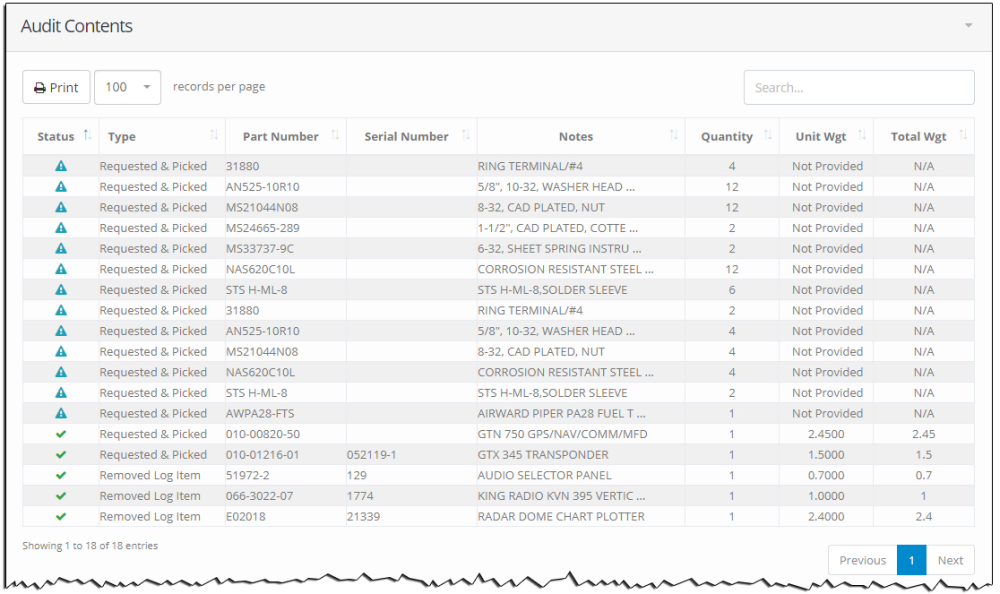Select page 1 in pagination
The width and height of the screenshot is (1000, 594).
click(911, 560)
